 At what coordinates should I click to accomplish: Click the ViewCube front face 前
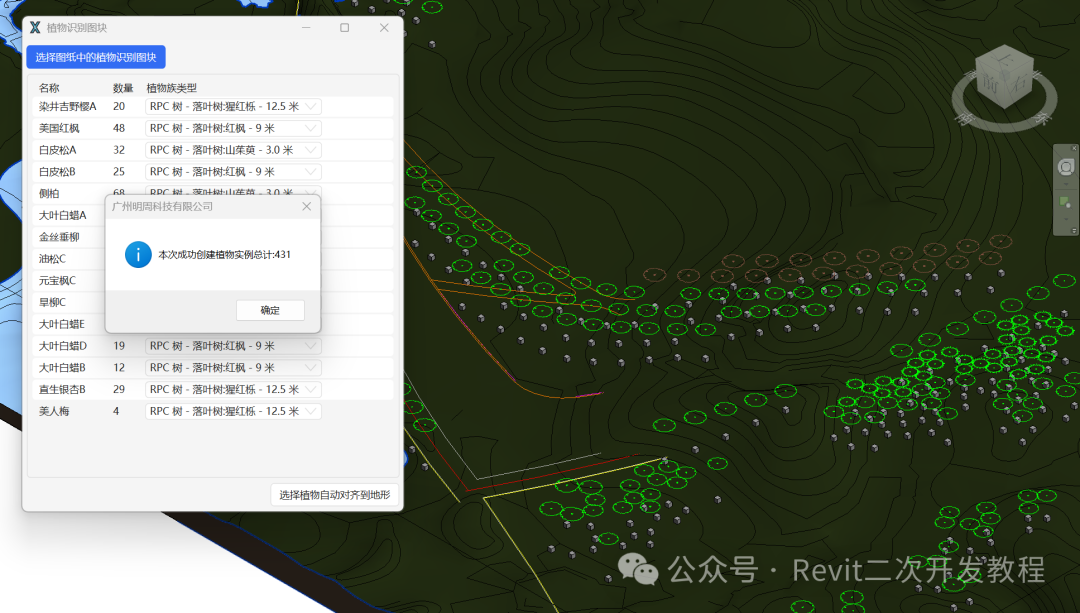tap(990, 83)
